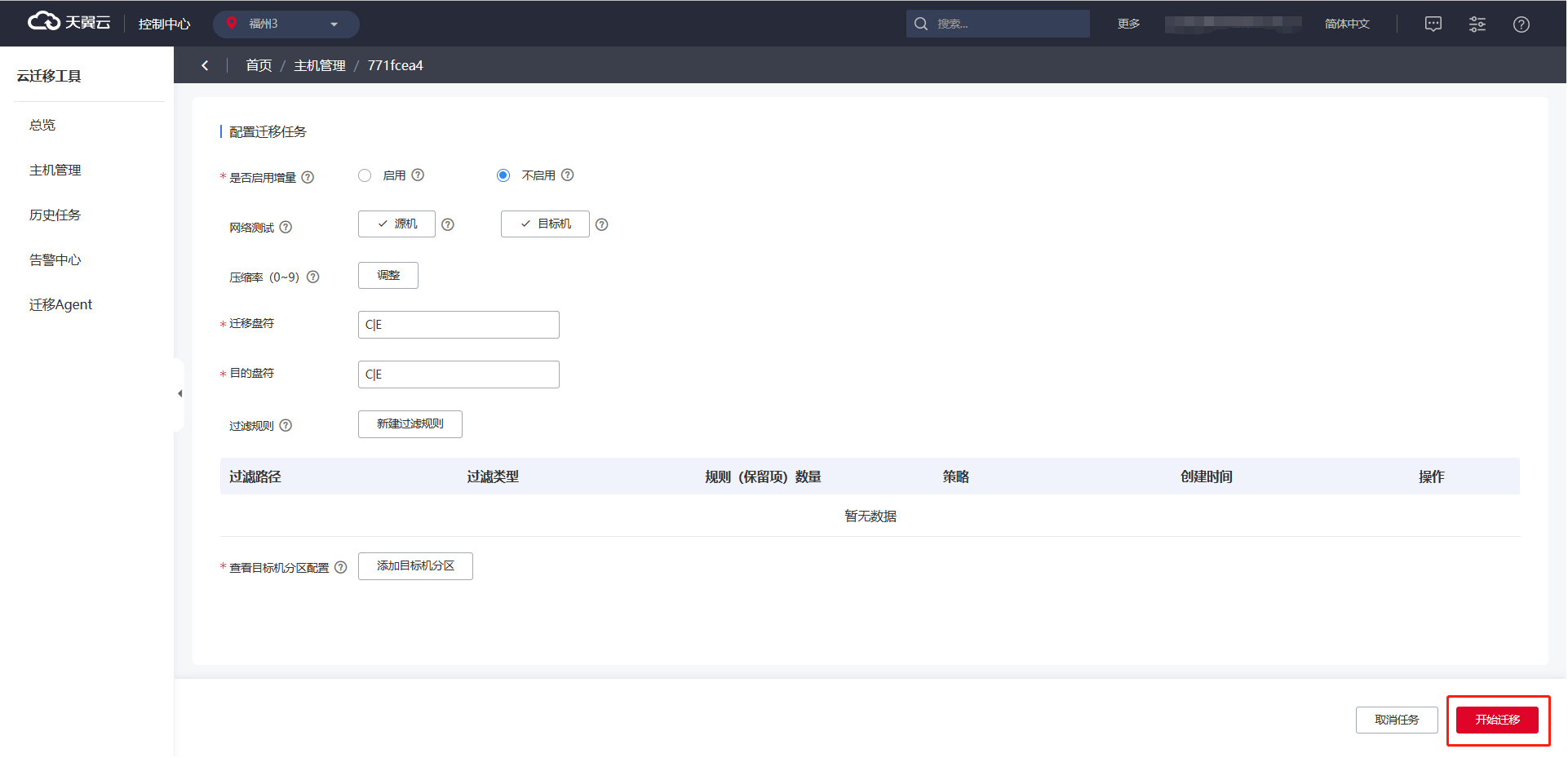Click inside the 迁移盘符 input field
The height and width of the screenshot is (758, 1568).
pos(458,325)
